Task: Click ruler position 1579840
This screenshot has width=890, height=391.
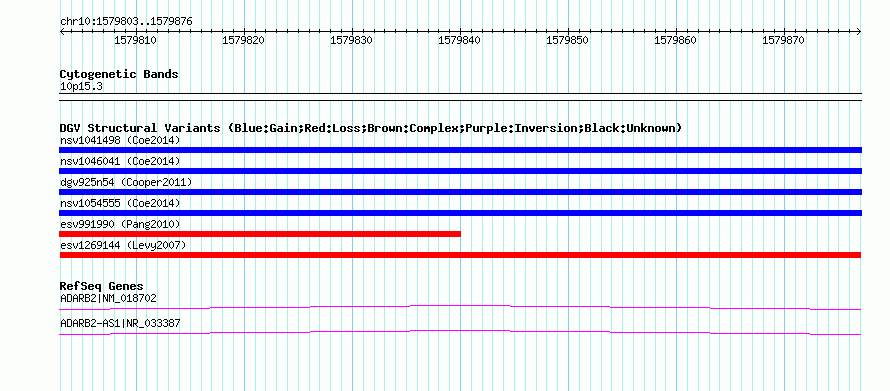Action: tap(460, 40)
